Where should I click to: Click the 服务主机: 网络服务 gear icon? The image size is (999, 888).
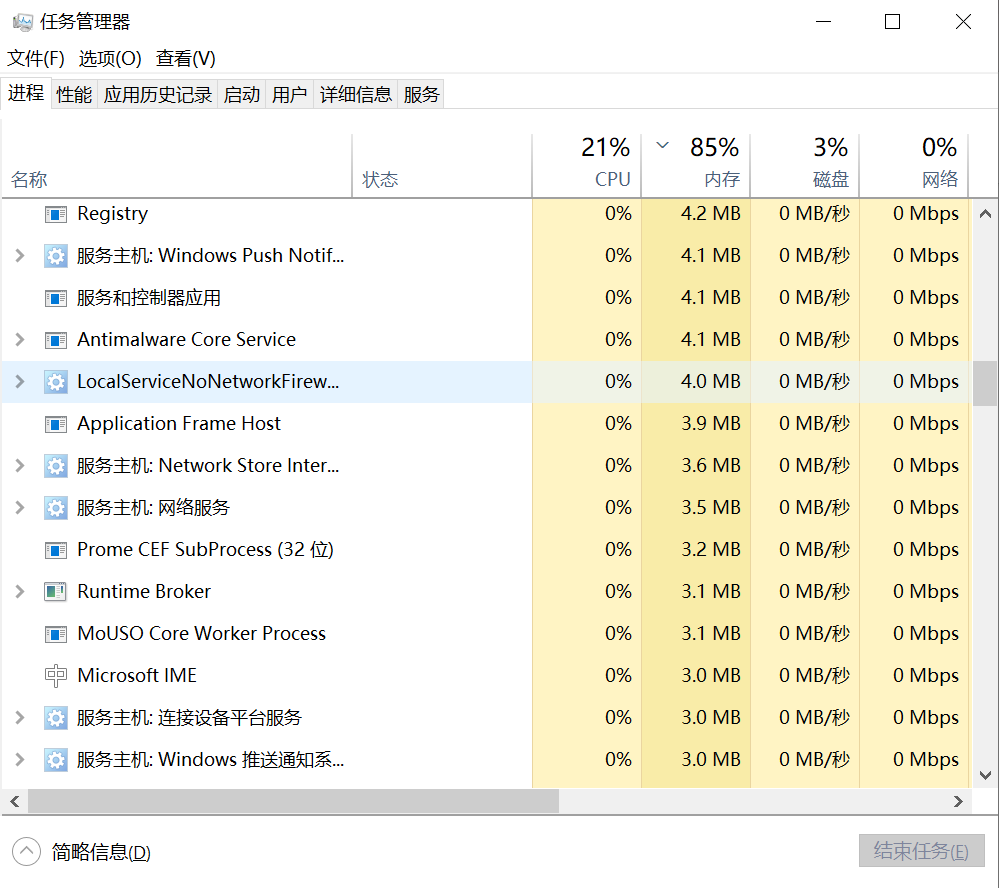[55, 508]
